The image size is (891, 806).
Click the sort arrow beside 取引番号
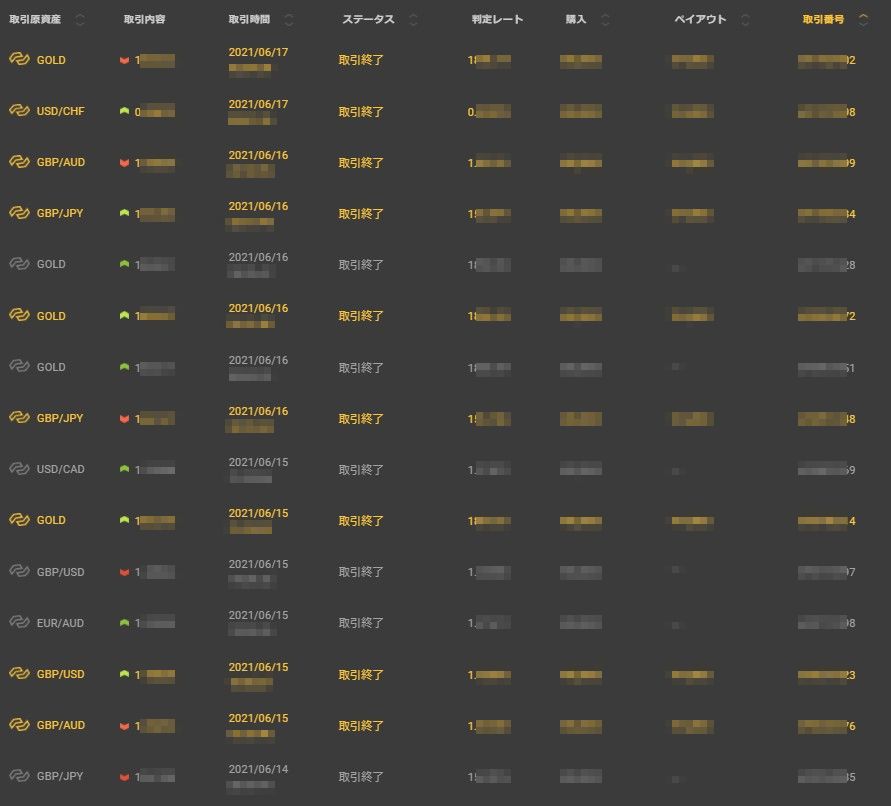[863, 19]
